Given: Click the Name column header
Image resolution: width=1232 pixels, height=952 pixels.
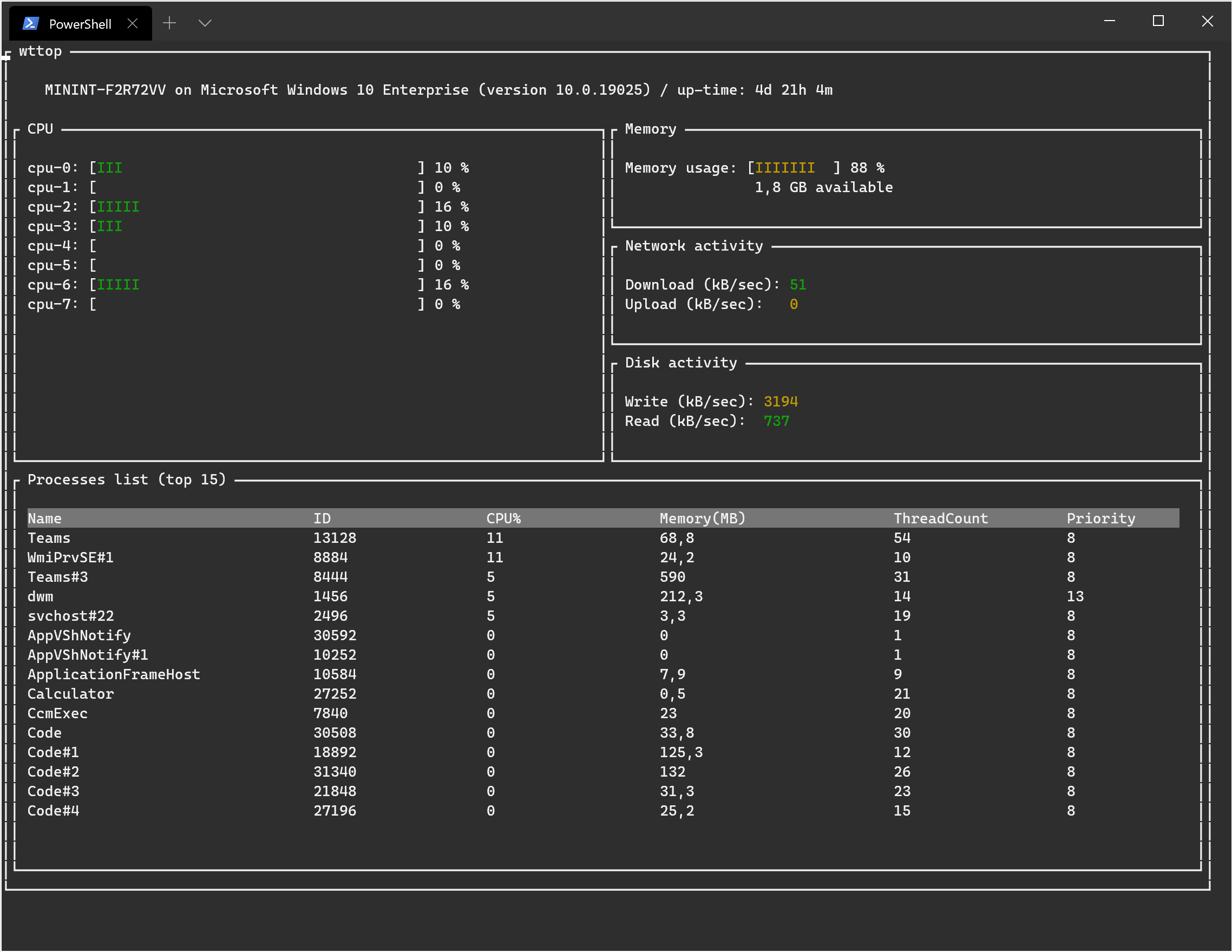Looking at the screenshot, I should [44, 518].
